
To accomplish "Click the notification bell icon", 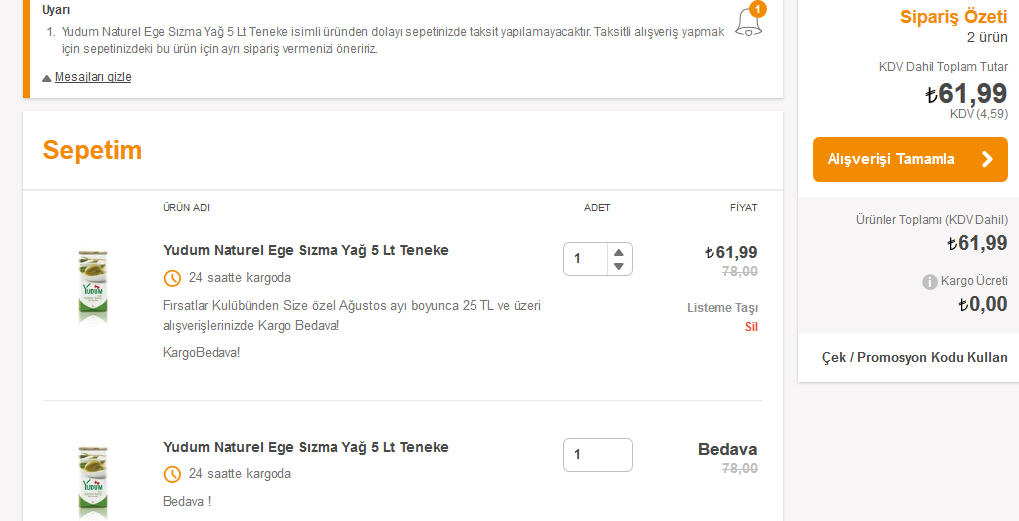I will point(749,20).
